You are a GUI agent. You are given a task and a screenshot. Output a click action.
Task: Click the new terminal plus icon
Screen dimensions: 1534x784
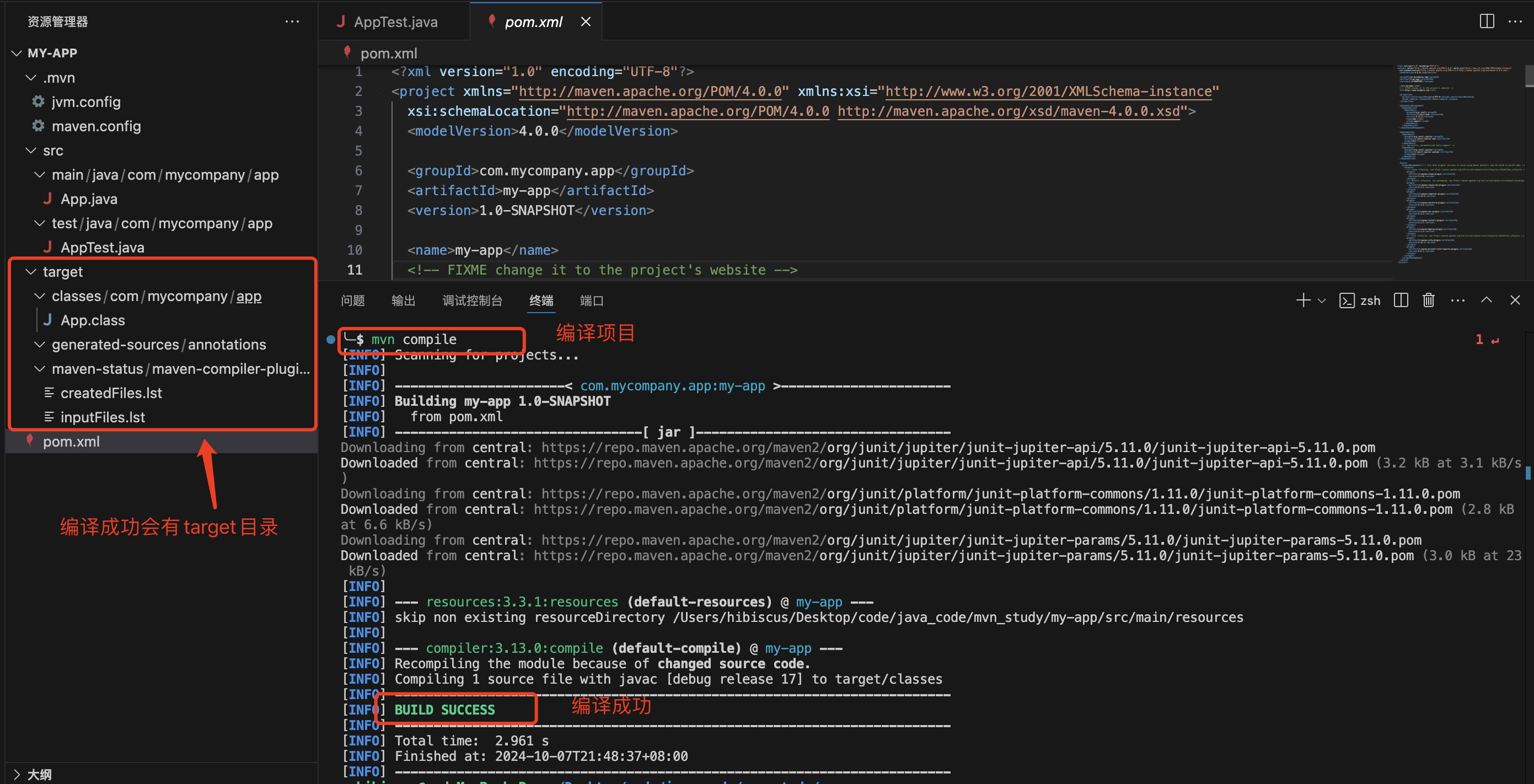pos(1303,300)
